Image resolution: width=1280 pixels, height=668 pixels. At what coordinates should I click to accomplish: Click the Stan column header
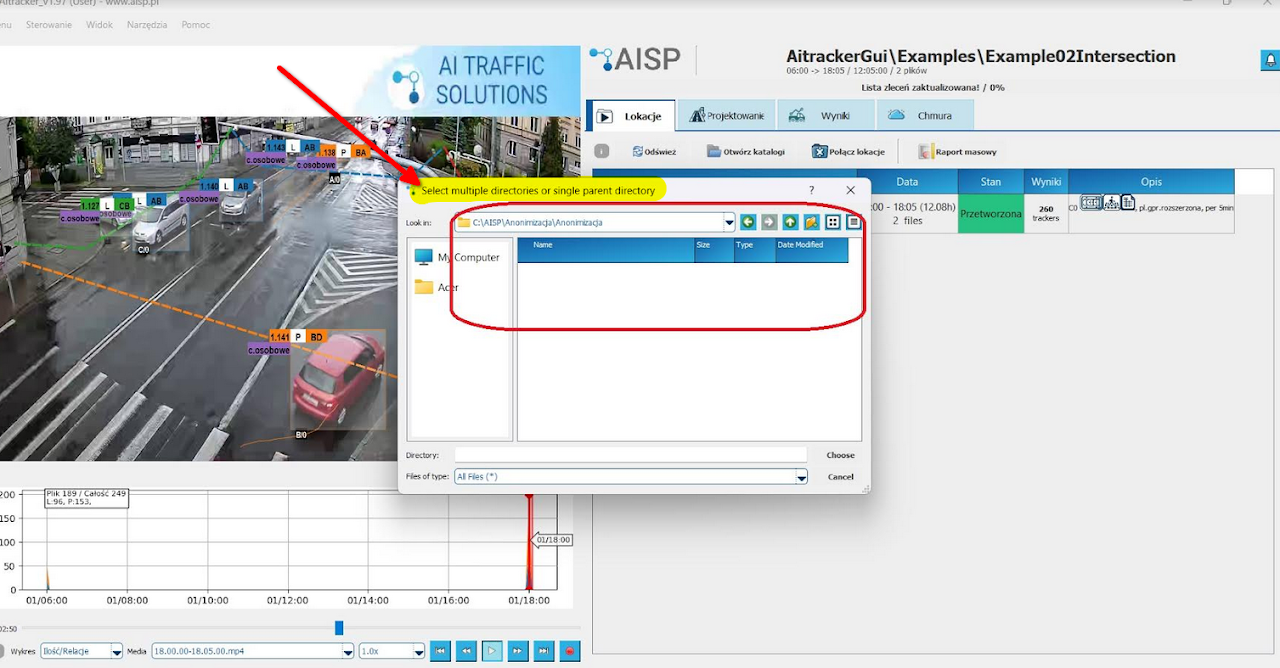coord(991,182)
